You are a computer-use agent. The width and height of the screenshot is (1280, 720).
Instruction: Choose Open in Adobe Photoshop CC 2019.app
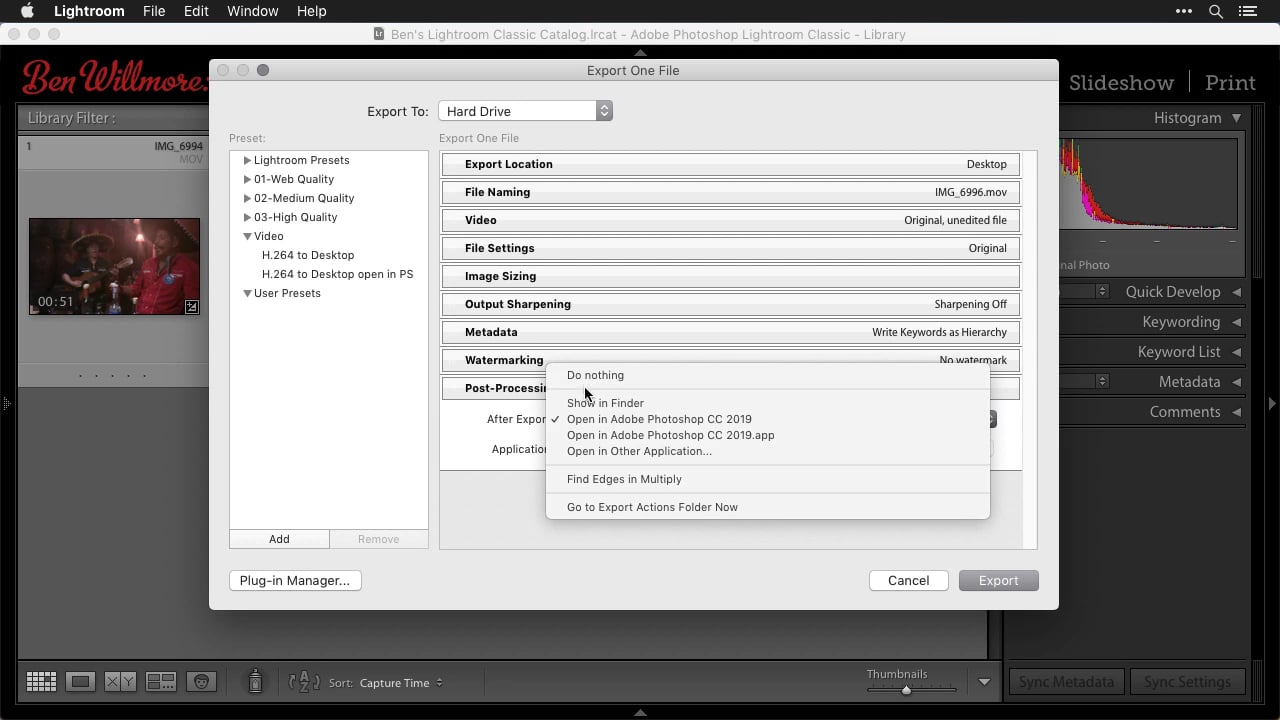point(767,435)
